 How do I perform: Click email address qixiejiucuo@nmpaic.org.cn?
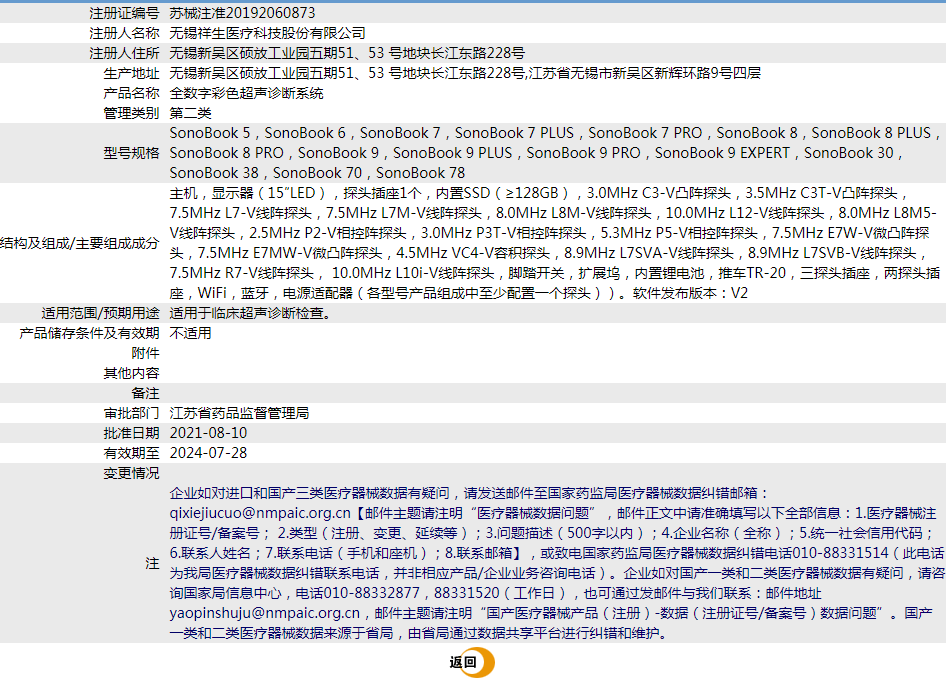click(x=260, y=513)
